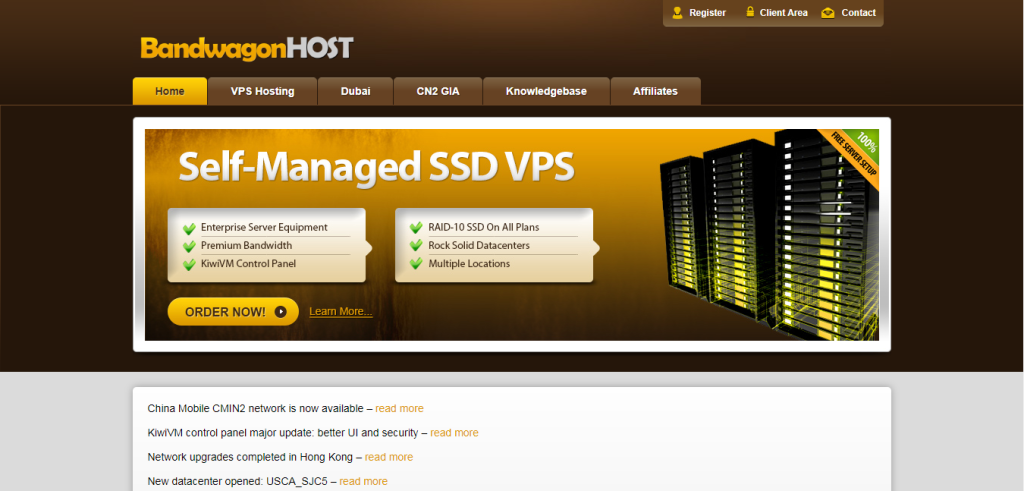
Task: Read more about Hong Kong network upgrades
Action: (389, 457)
